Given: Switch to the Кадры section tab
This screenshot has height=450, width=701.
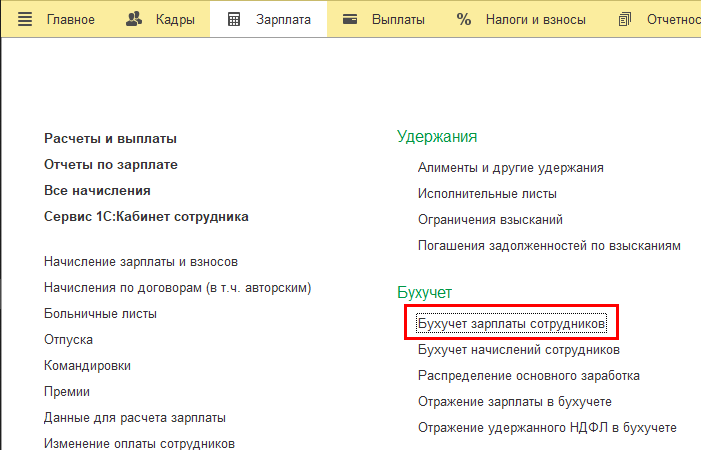Looking at the screenshot, I should click(174, 19).
